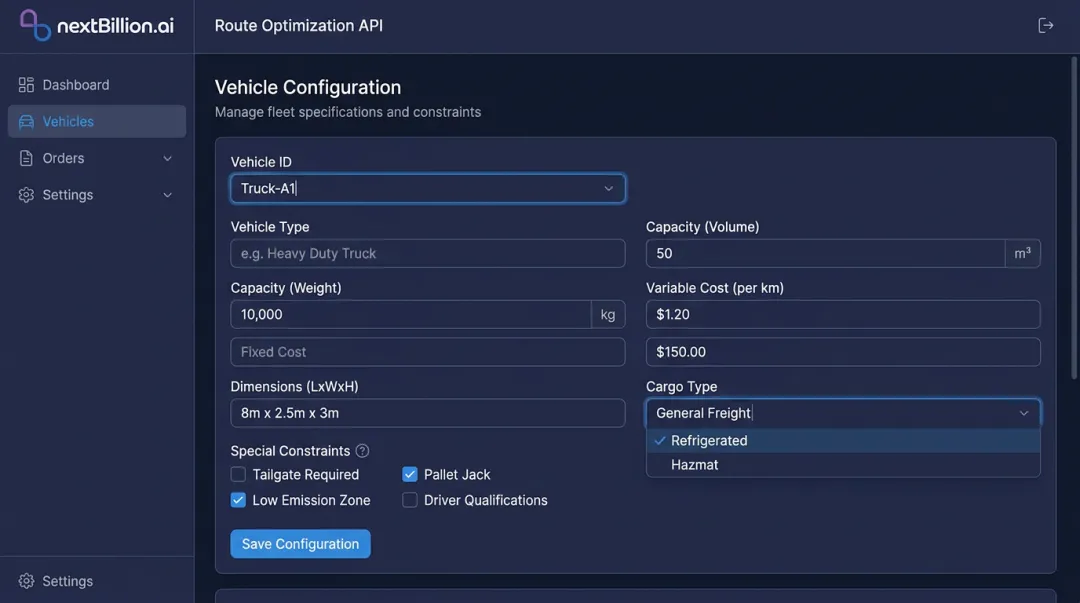
Task: Click the Vehicle ID Truck-A1 field
Action: click(x=428, y=189)
